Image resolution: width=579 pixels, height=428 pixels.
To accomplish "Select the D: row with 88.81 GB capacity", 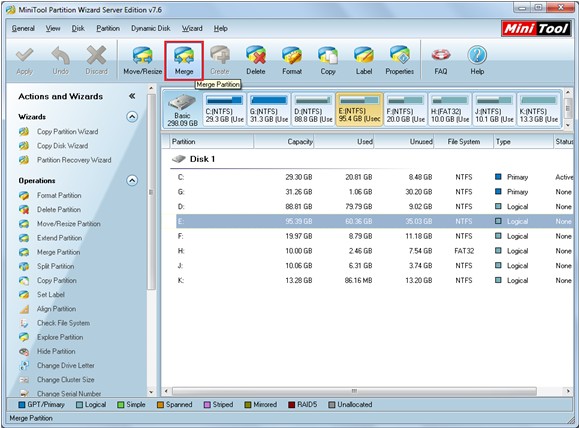I will point(374,207).
